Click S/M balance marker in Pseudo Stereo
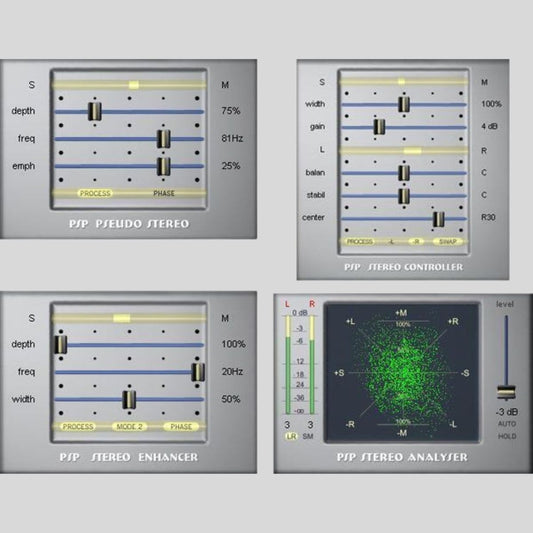 coord(134,85)
